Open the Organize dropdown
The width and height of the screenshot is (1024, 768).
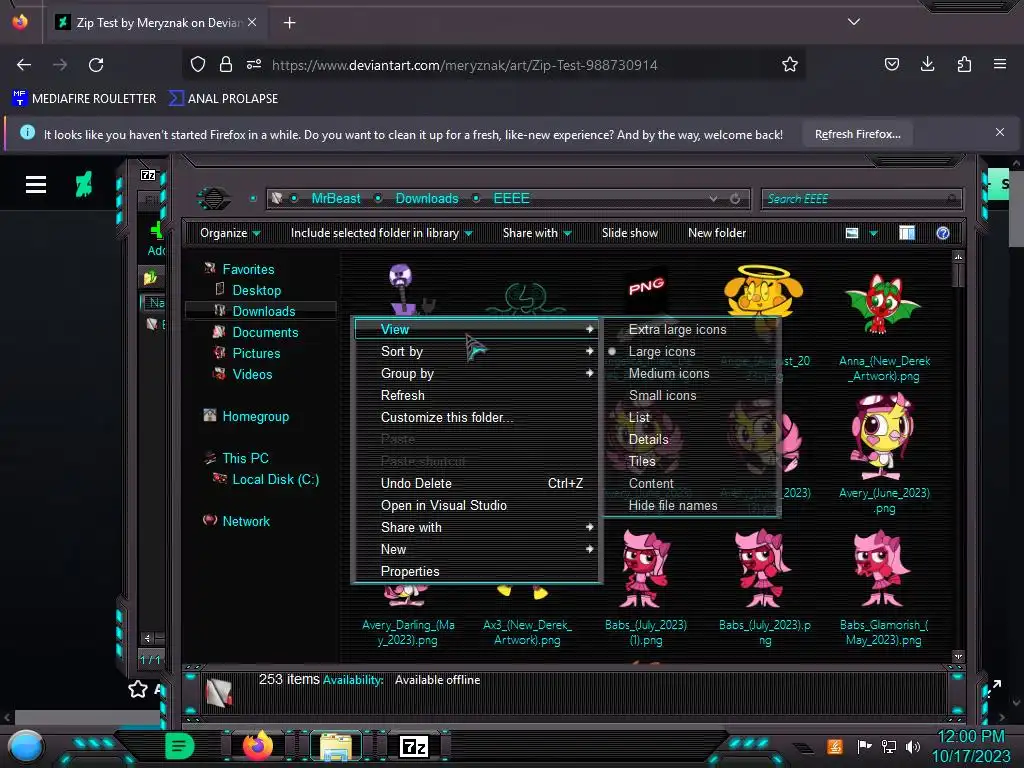pos(230,233)
